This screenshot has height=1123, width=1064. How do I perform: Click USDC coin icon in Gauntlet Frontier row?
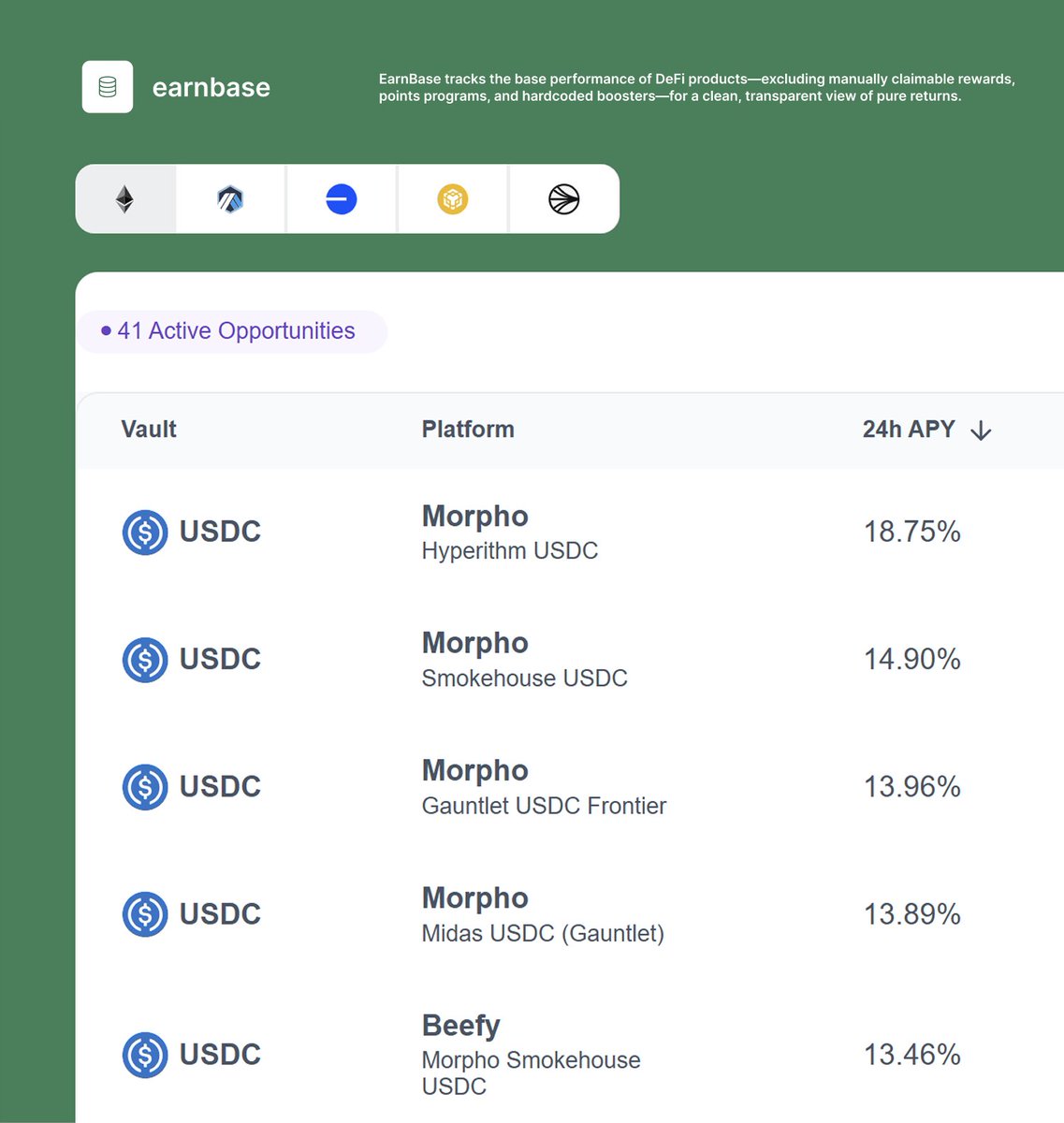click(x=145, y=787)
